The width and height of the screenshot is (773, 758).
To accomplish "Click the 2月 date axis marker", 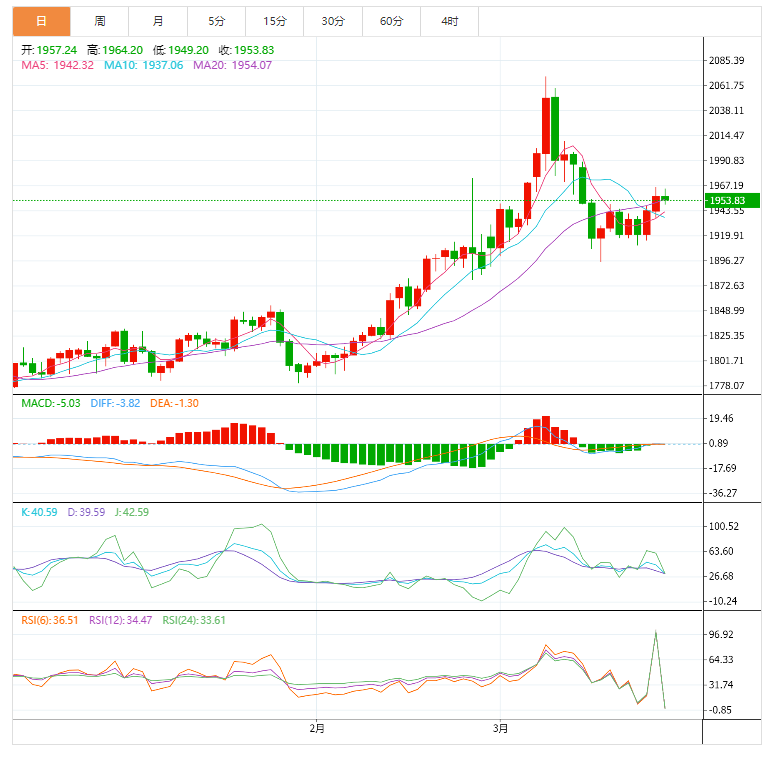I will [x=317, y=728].
